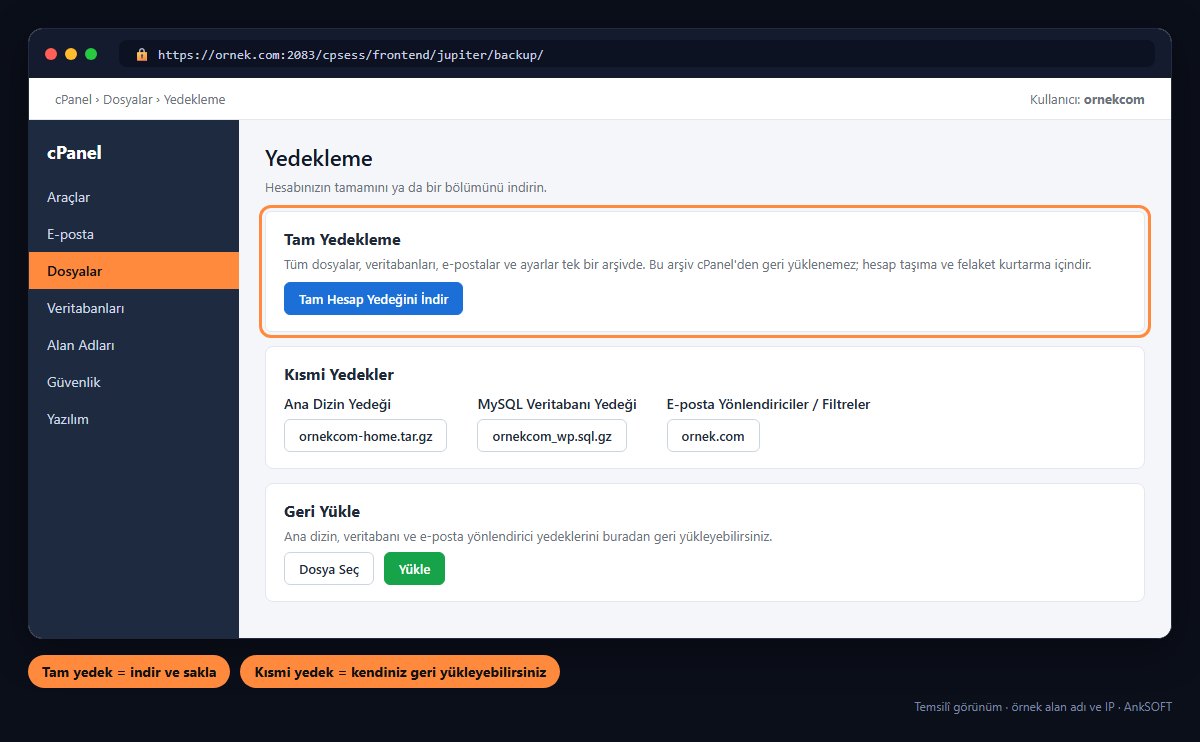The width and height of the screenshot is (1200, 742).
Task: Download ornekcom_wp.sql.gz database backup
Action: 552,436
